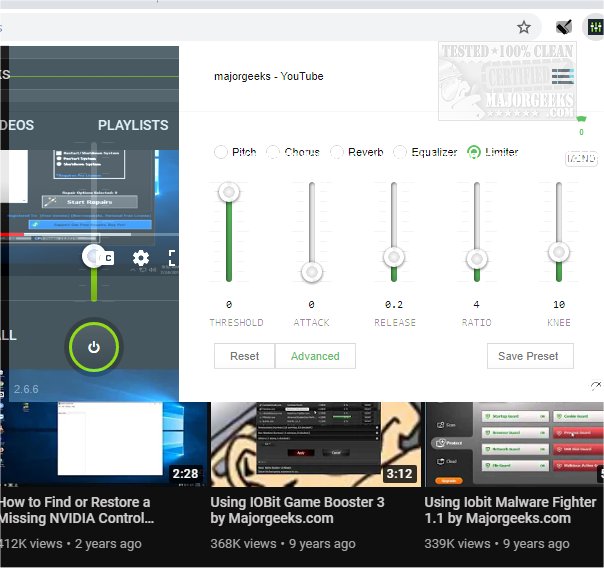Click the ATTACK label
Viewport: 604px width, 568px height.
point(312,322)
